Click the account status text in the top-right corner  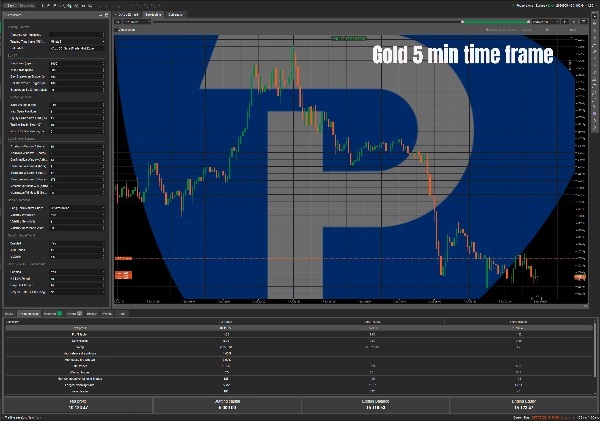click(553, 5)
